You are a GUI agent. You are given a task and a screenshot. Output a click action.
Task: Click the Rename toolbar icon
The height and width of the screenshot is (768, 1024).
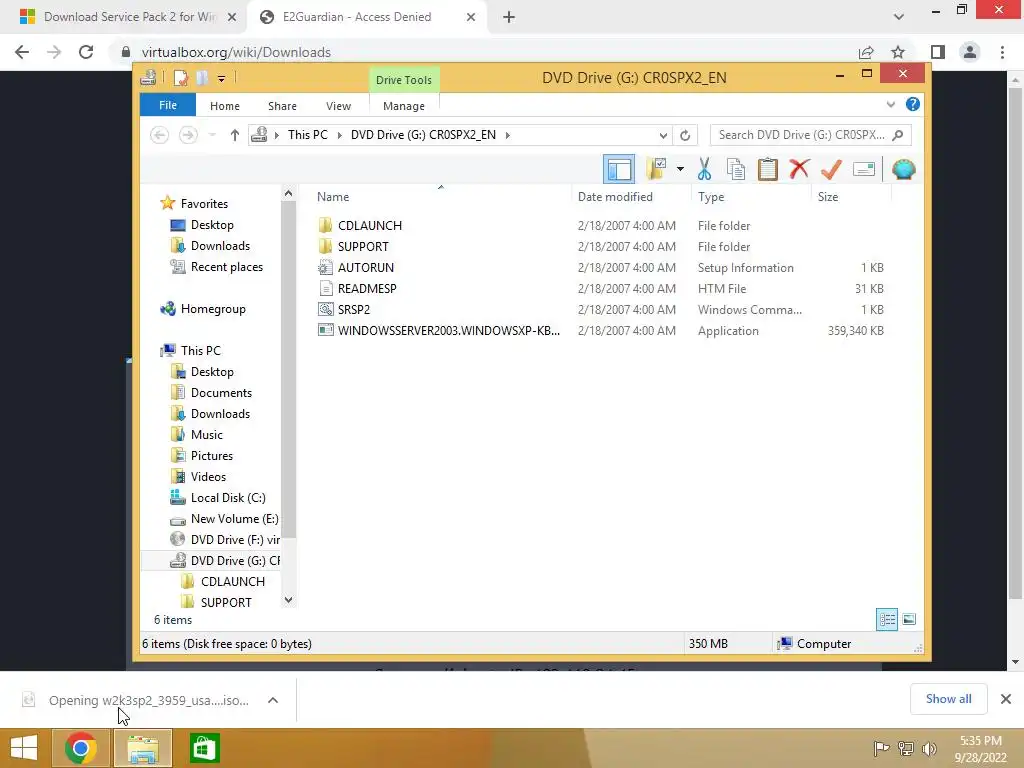[863, 169]
